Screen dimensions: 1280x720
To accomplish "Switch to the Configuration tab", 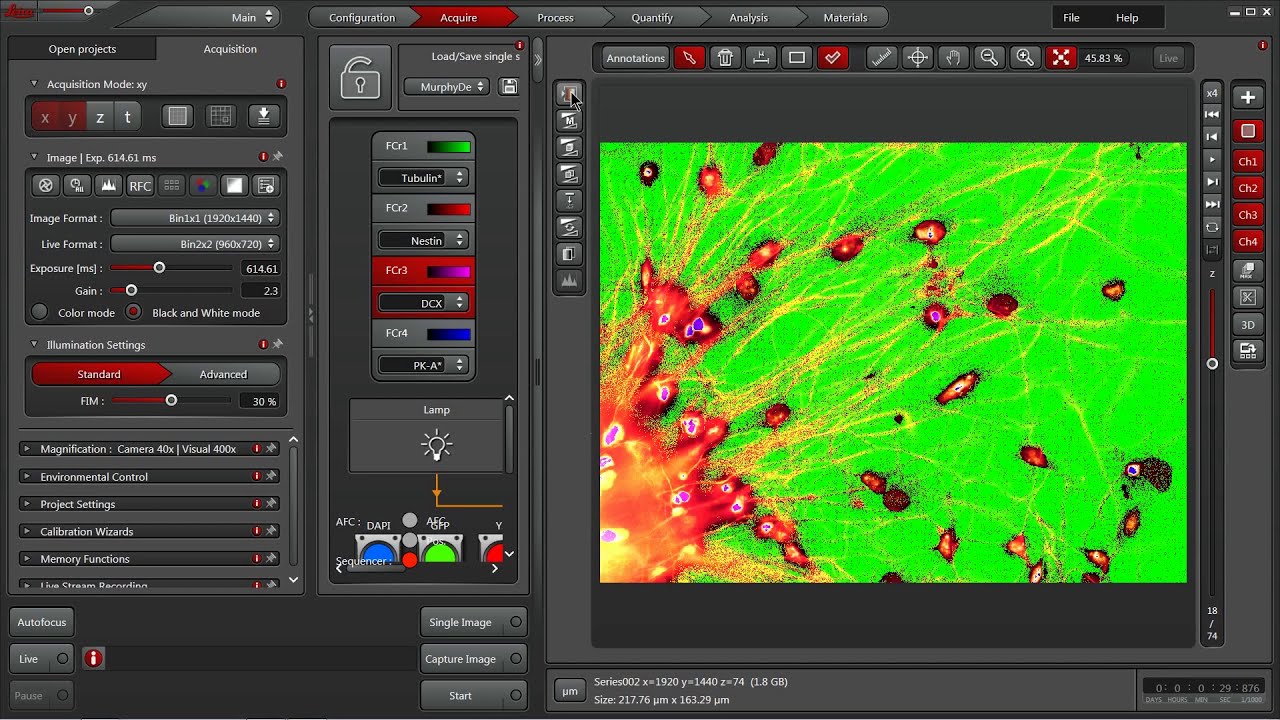I will (x=362, y=17).
